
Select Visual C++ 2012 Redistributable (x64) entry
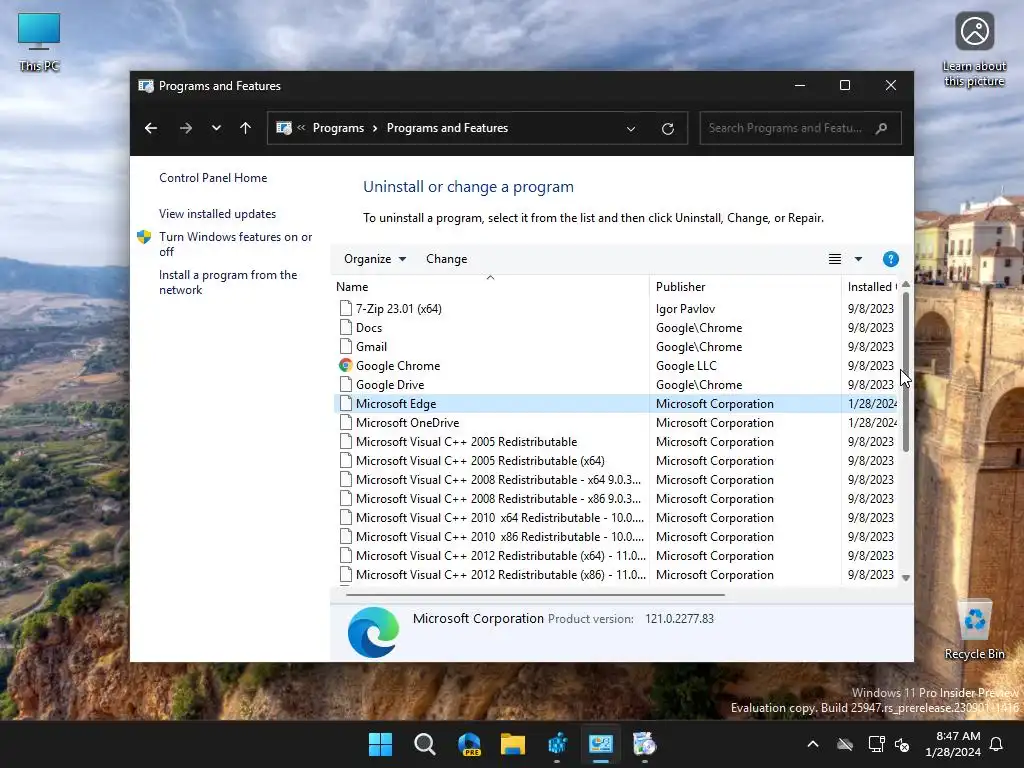501,556
